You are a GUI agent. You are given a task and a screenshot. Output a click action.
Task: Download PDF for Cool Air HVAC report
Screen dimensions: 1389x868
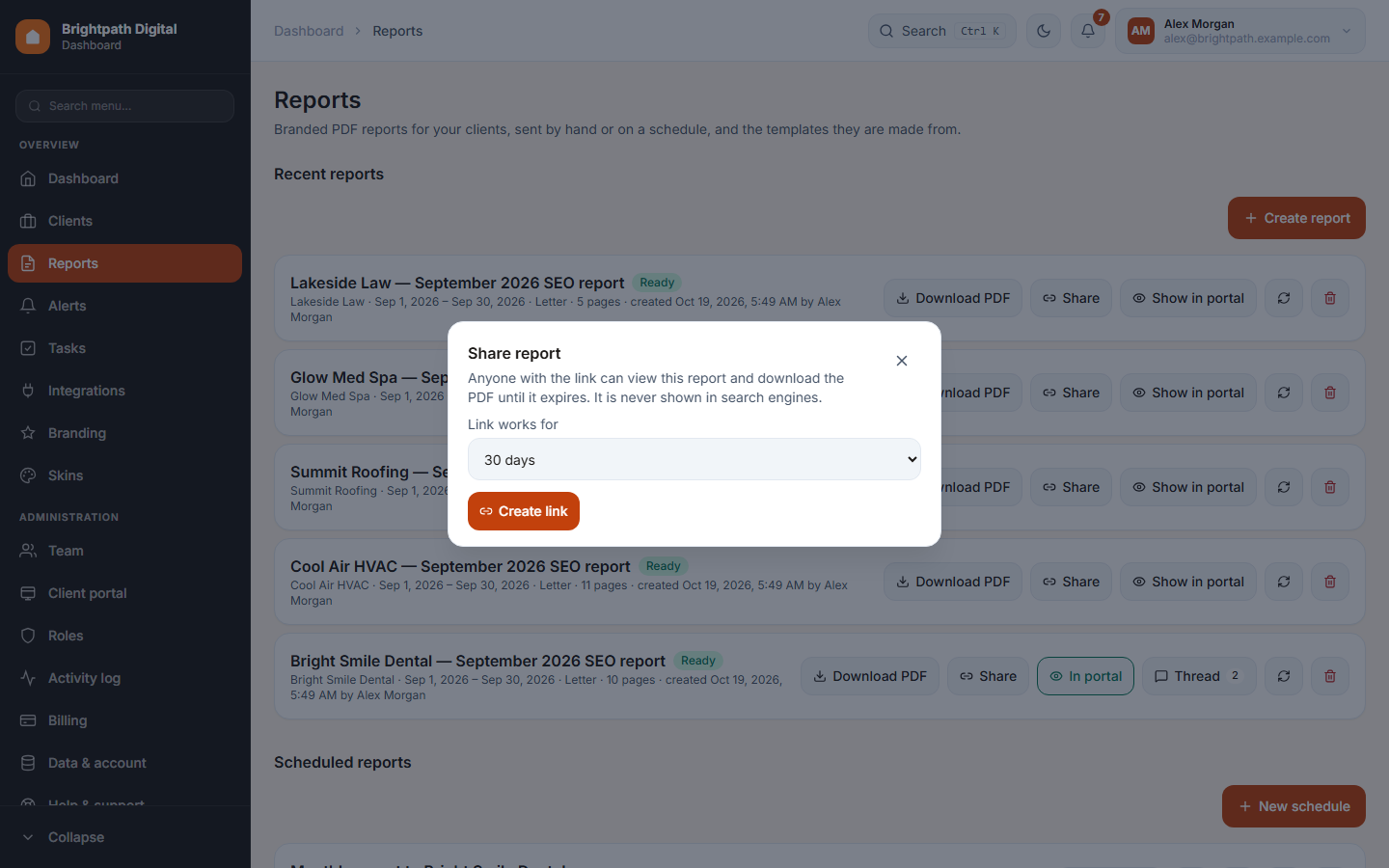pyautogui.click(x=953, y=582)
